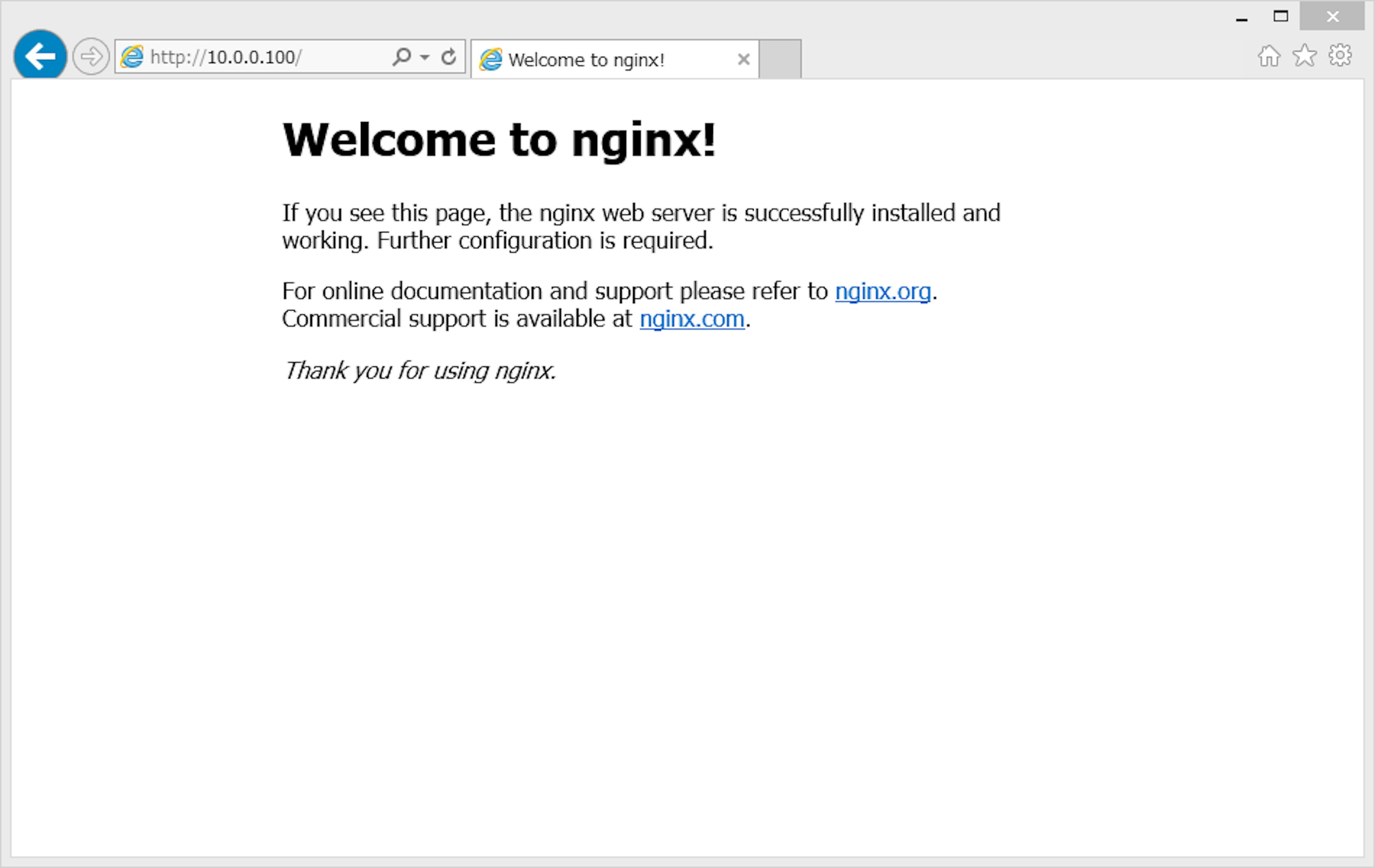Click the Forward navigation arrow
The image size is (1375, 868).
[91, 57]
